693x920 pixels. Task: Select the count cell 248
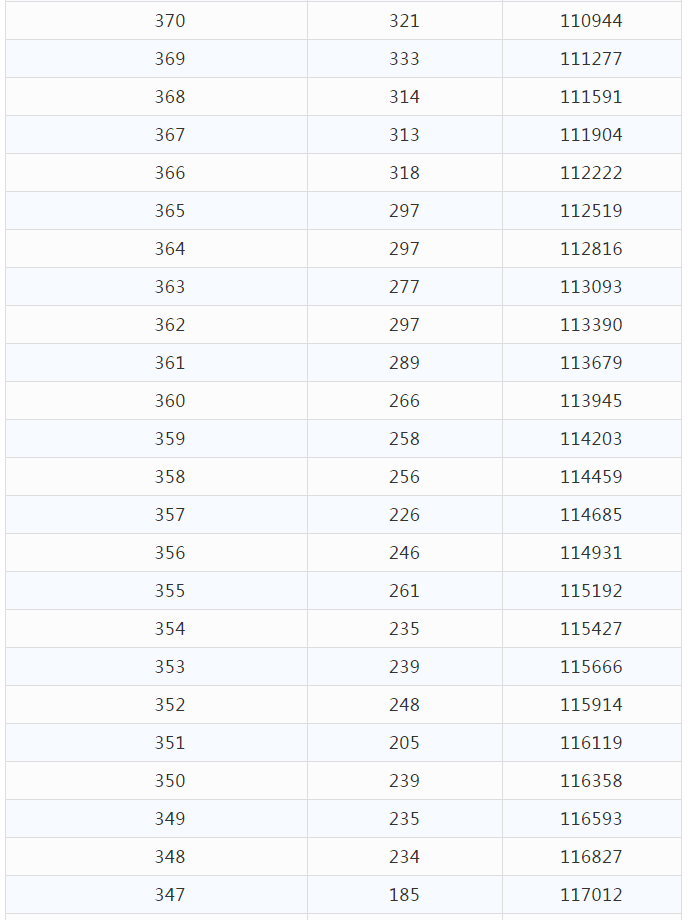[x=404, y=705]
